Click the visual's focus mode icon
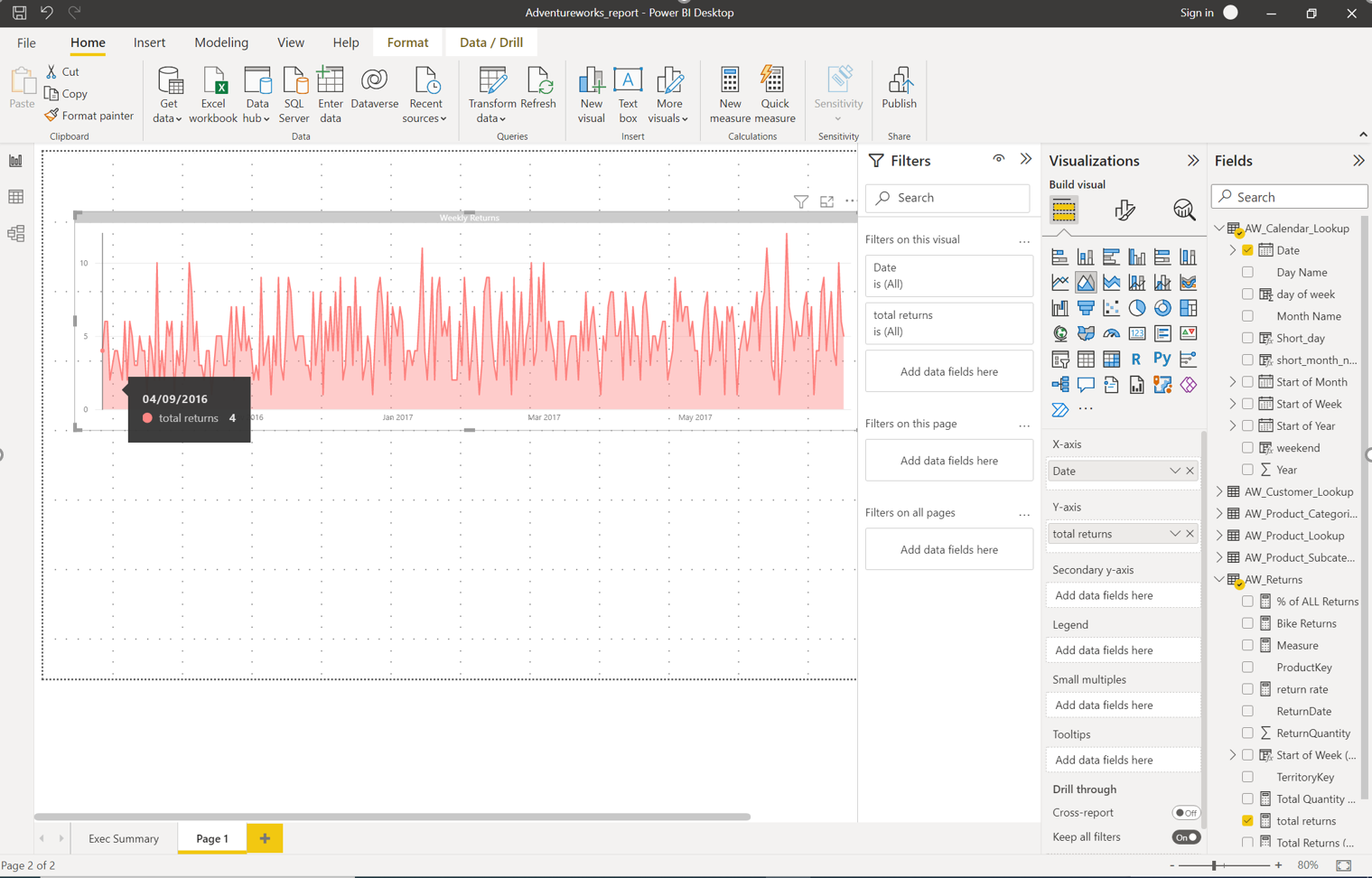The image size is (1372, 878). pos(826,201)
